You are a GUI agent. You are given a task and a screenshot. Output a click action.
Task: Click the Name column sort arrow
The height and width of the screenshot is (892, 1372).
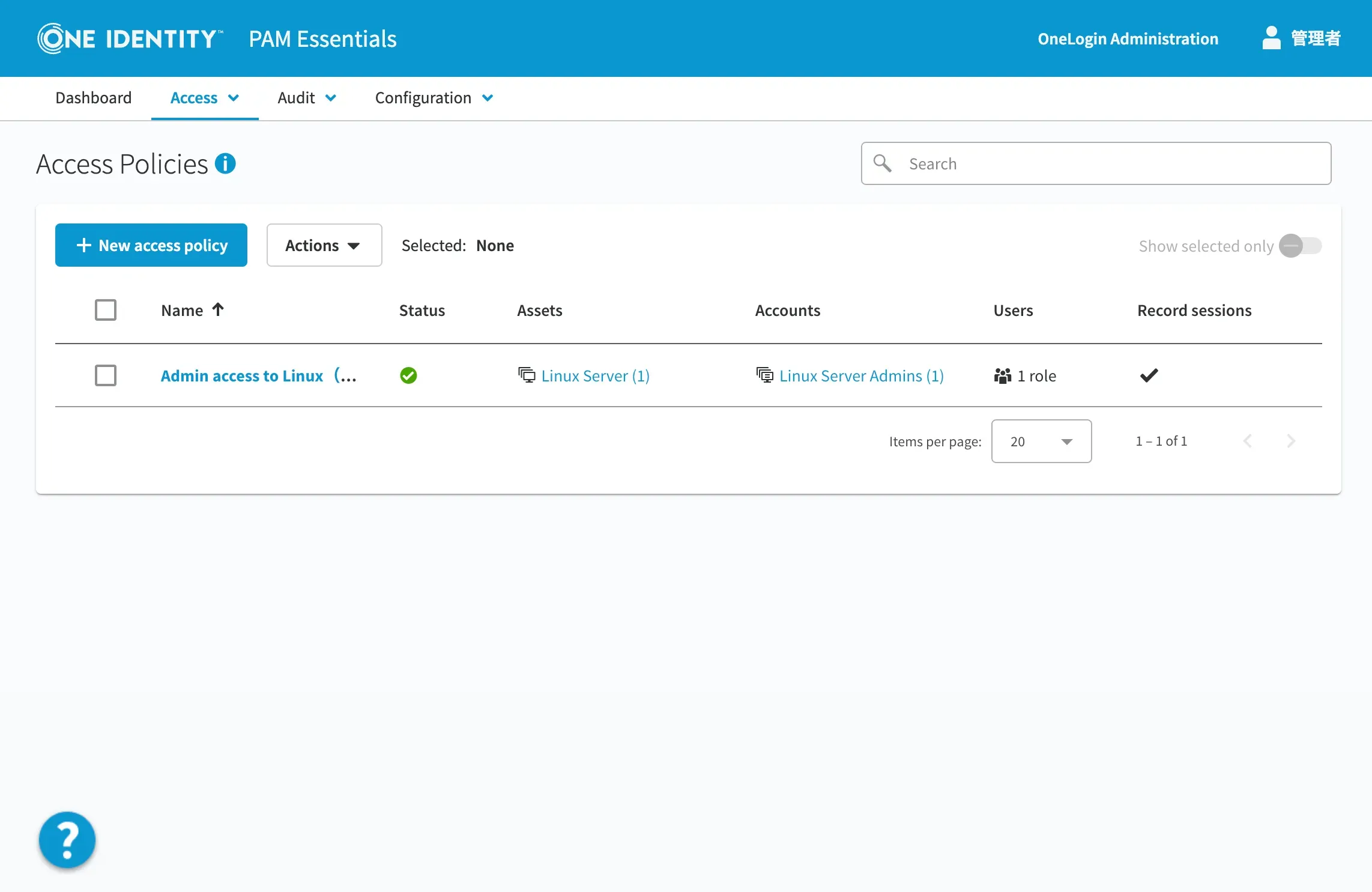[218, 309]
